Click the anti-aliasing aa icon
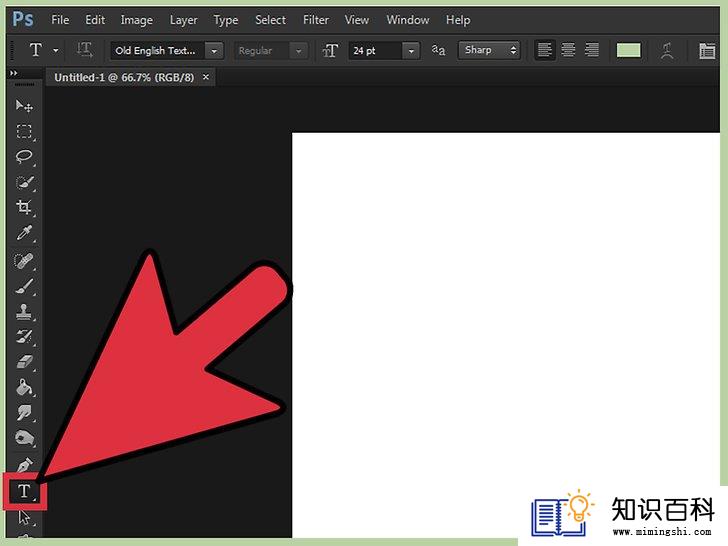The width and height of the screenshot is (728, 546). click(x=438, y=50)
